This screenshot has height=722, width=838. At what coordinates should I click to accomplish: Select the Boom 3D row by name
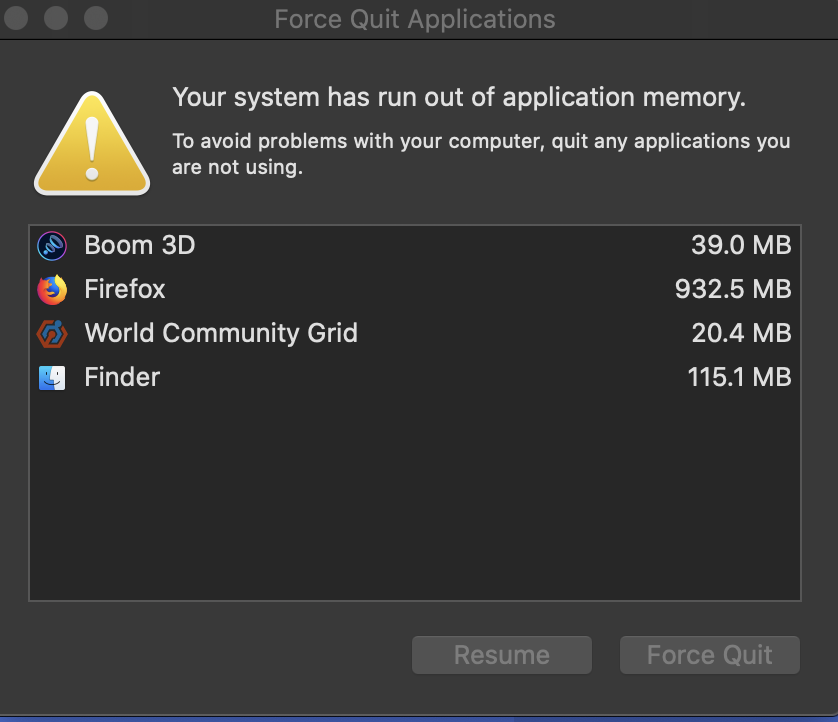click(x=139, y=246)
